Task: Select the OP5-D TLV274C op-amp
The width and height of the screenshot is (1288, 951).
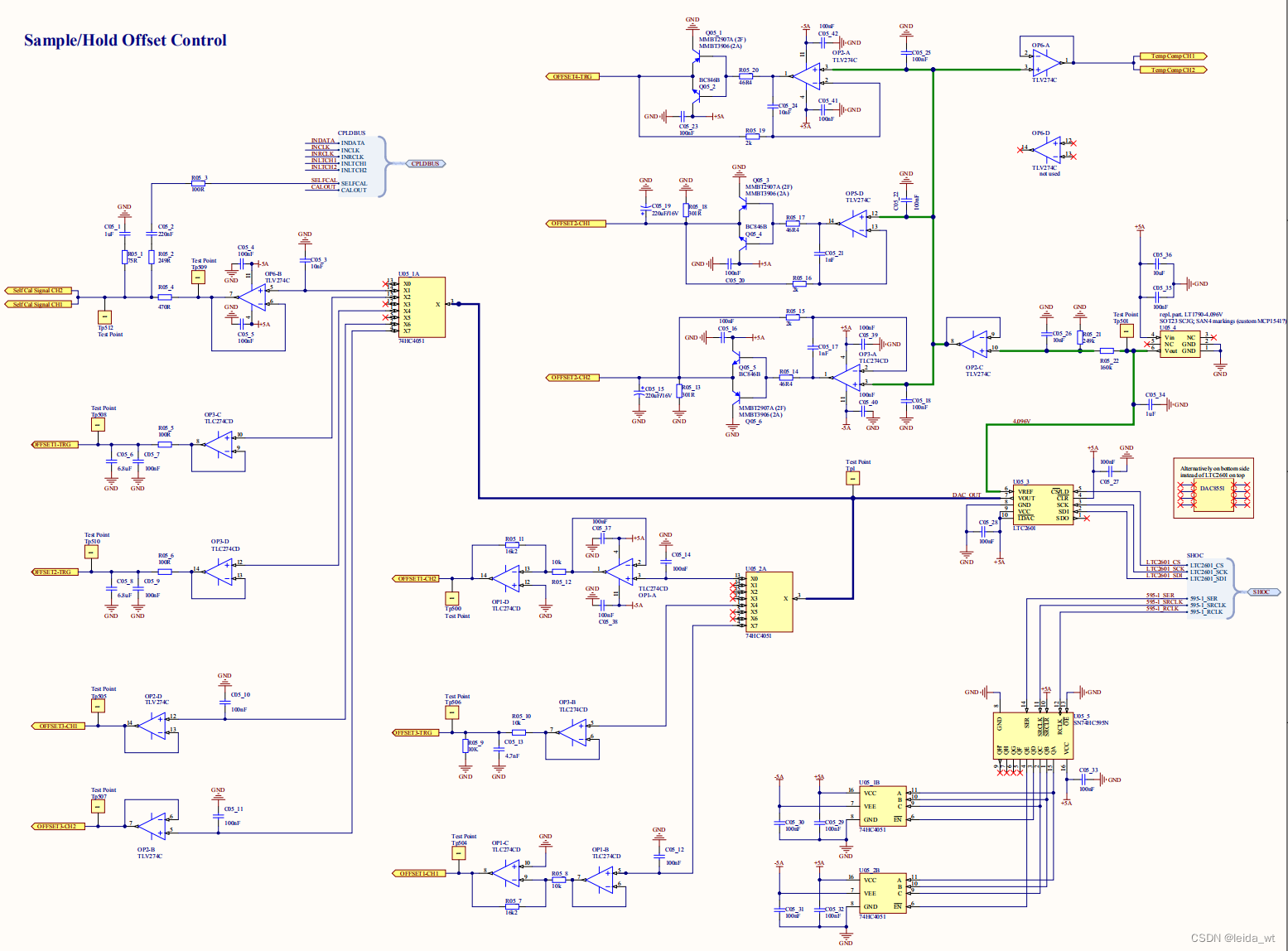Action: point(852,224)
